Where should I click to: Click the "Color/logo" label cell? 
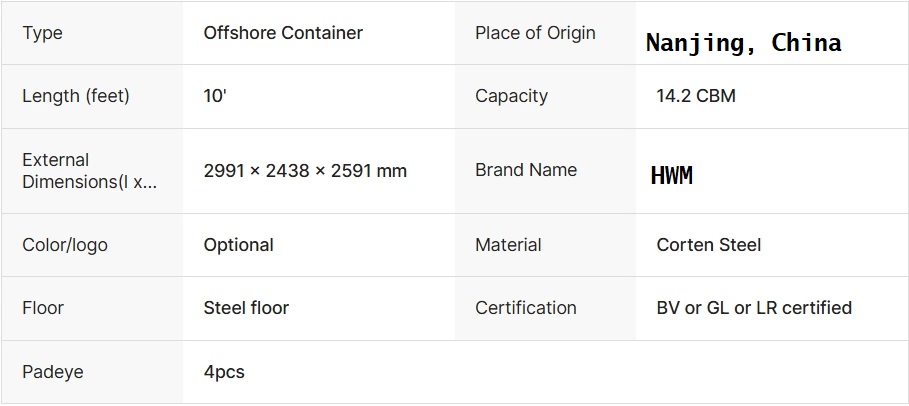pyautogui.click(x=65, y=245)
